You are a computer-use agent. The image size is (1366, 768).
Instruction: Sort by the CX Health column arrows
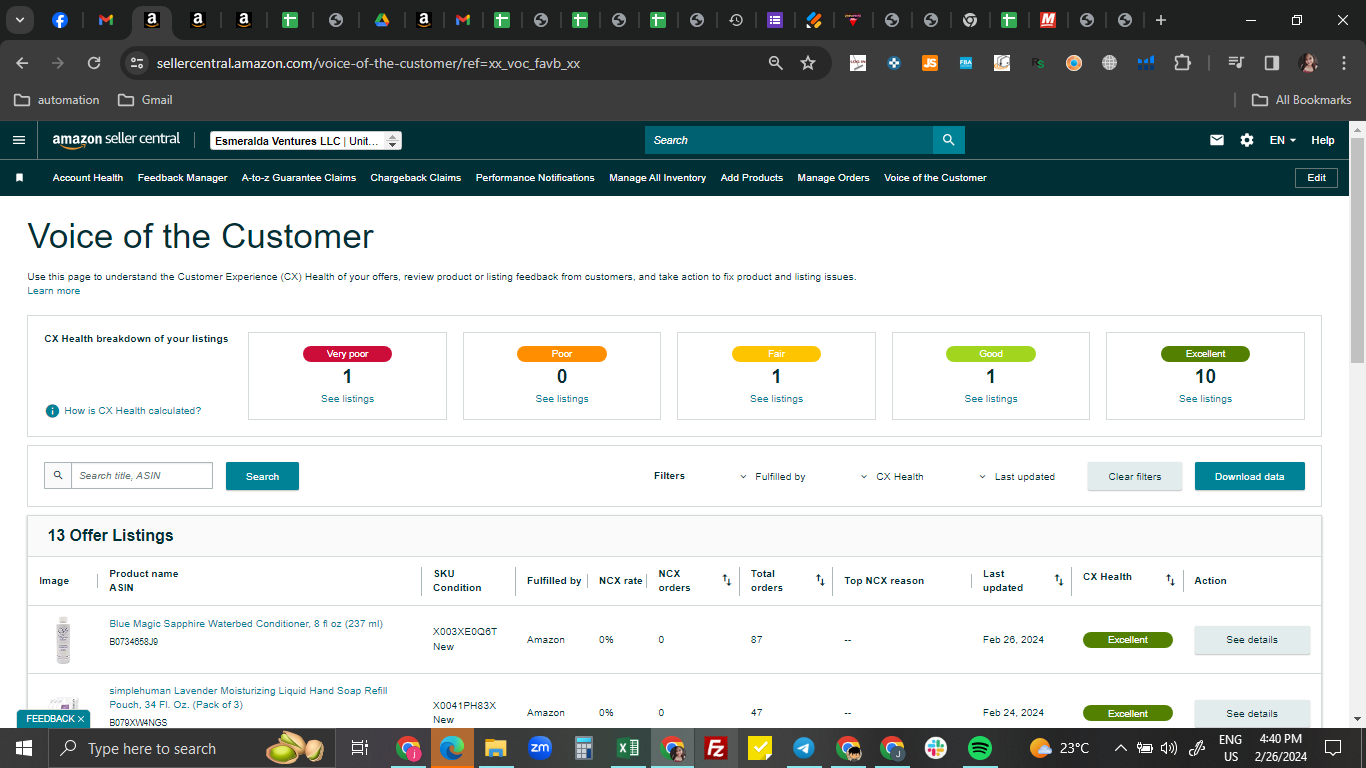coord(1170,580)
